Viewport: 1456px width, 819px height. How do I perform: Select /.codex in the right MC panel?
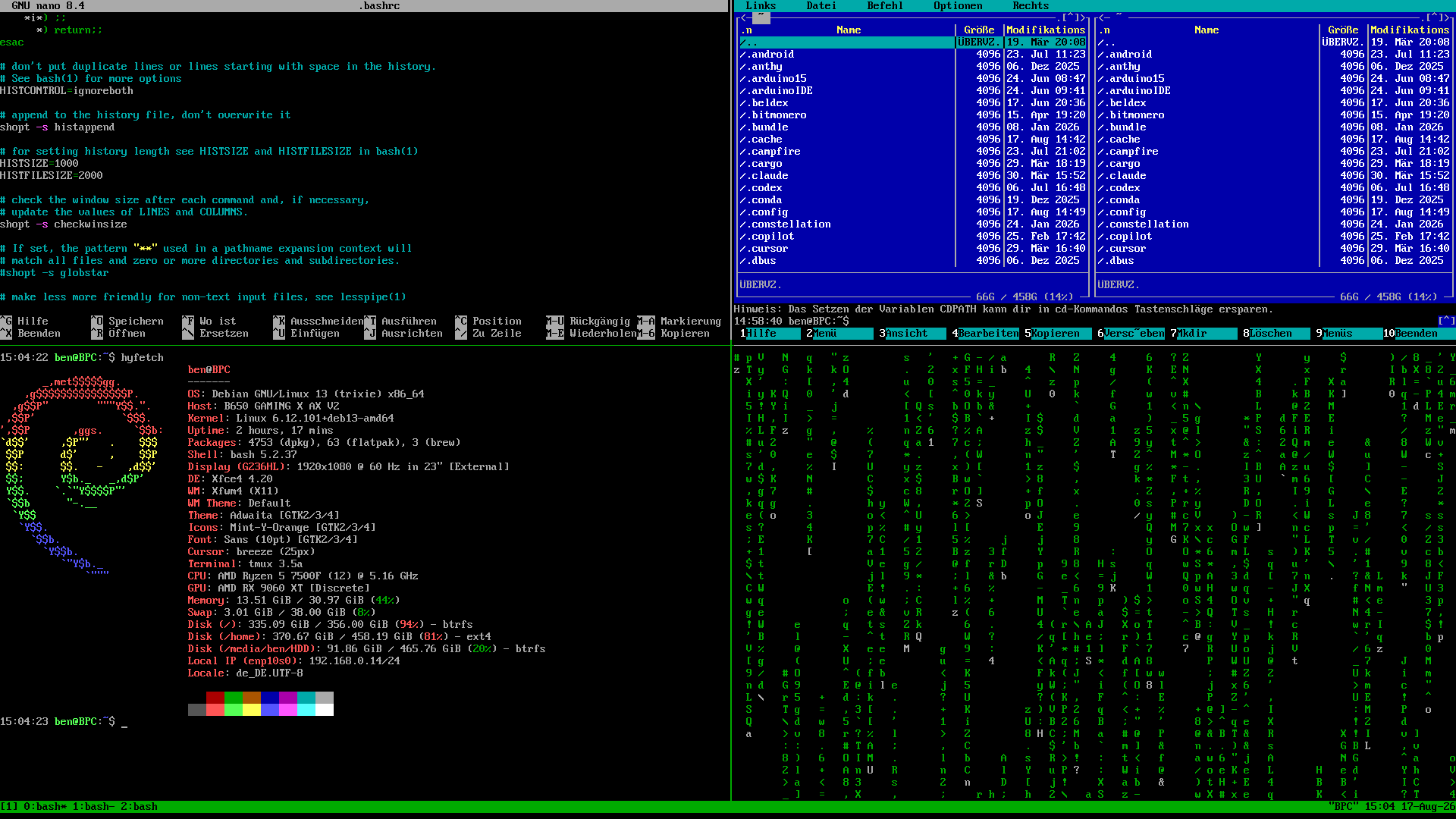tap(1273, 188)
